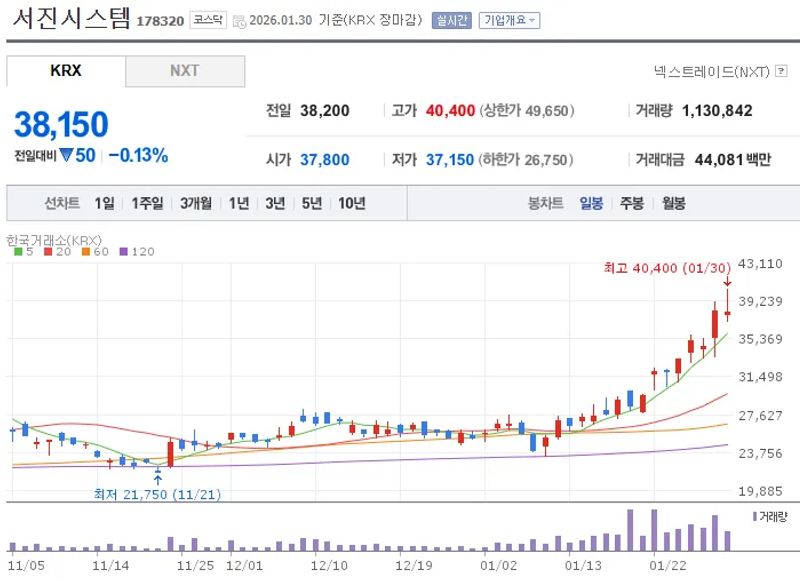Switch to the NXT exchange tab

[185, 72]
